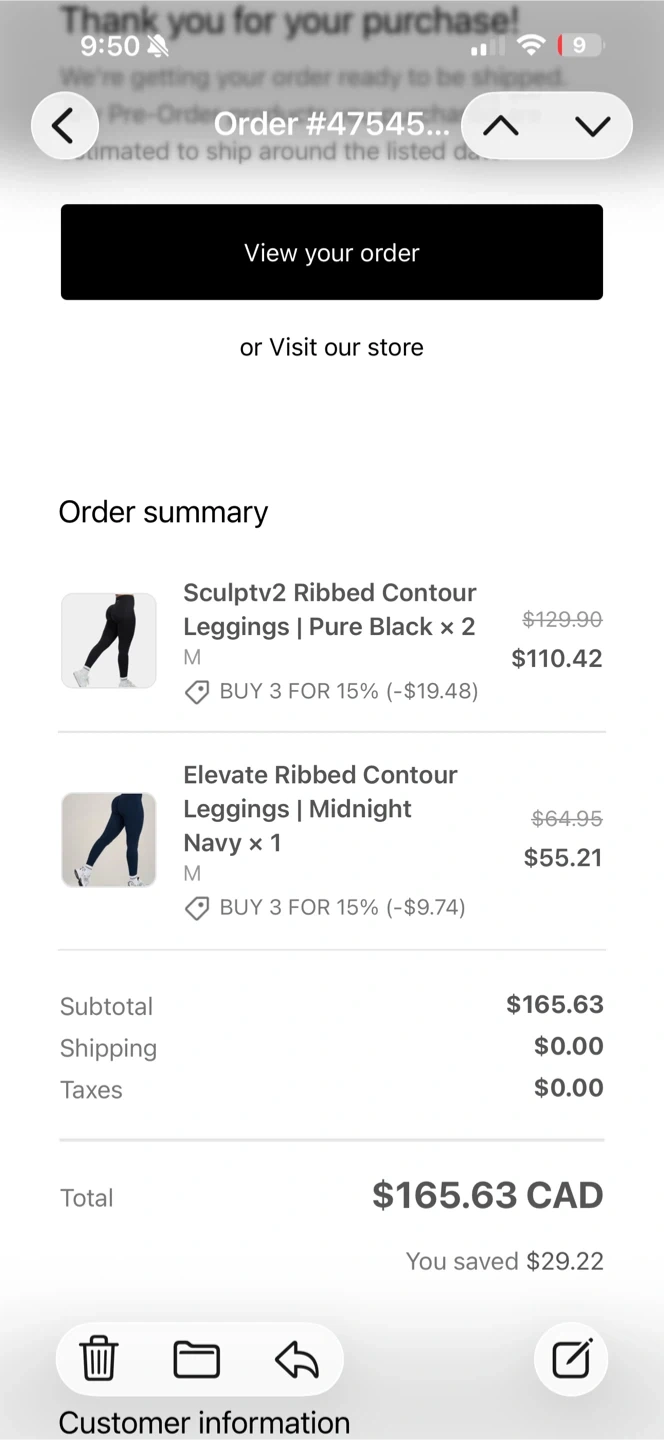Tap the $165.63 CAD total amount
664x1440 pixels.
[x=487, y=1195]
